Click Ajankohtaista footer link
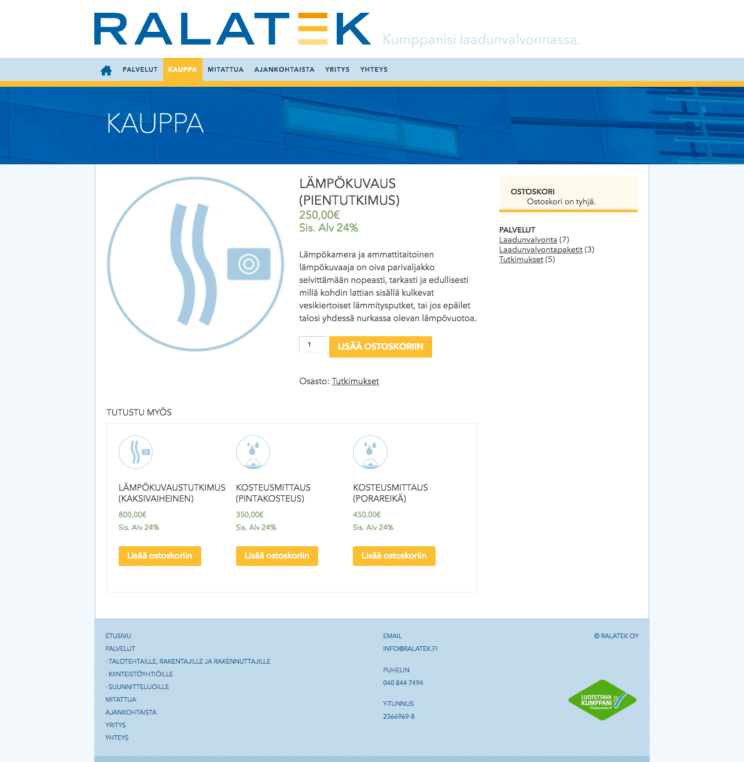Screen dimensions: 744x762 [131, 712]
